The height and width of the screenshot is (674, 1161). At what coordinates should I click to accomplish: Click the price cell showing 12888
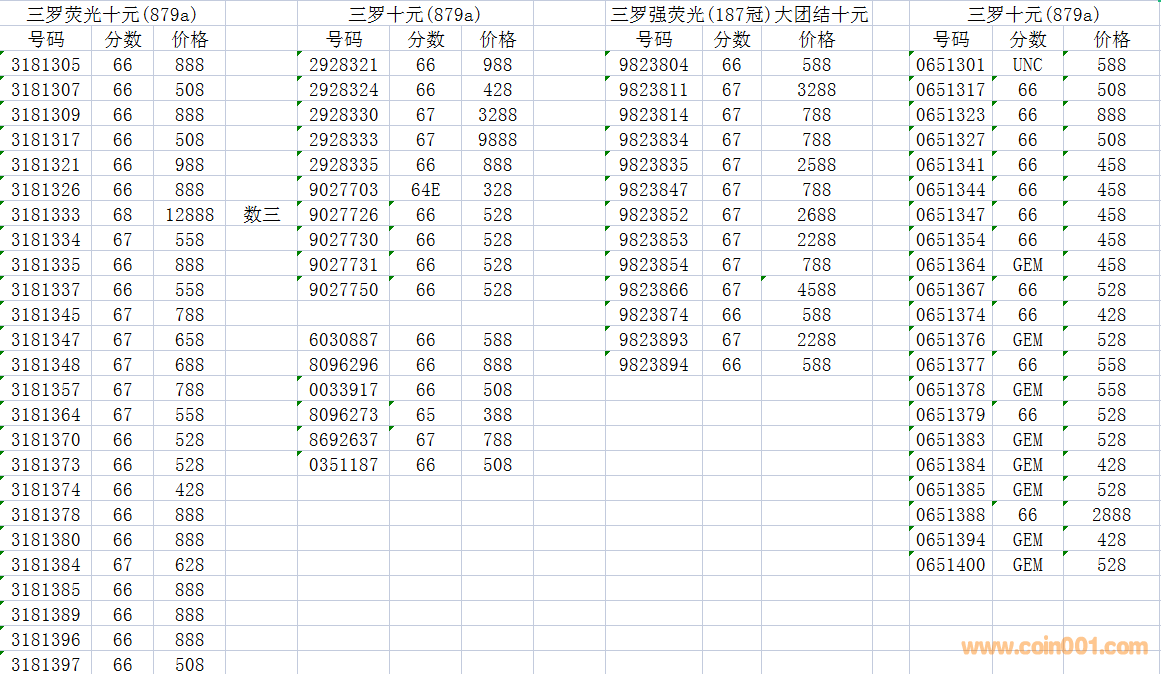point(189,215)
